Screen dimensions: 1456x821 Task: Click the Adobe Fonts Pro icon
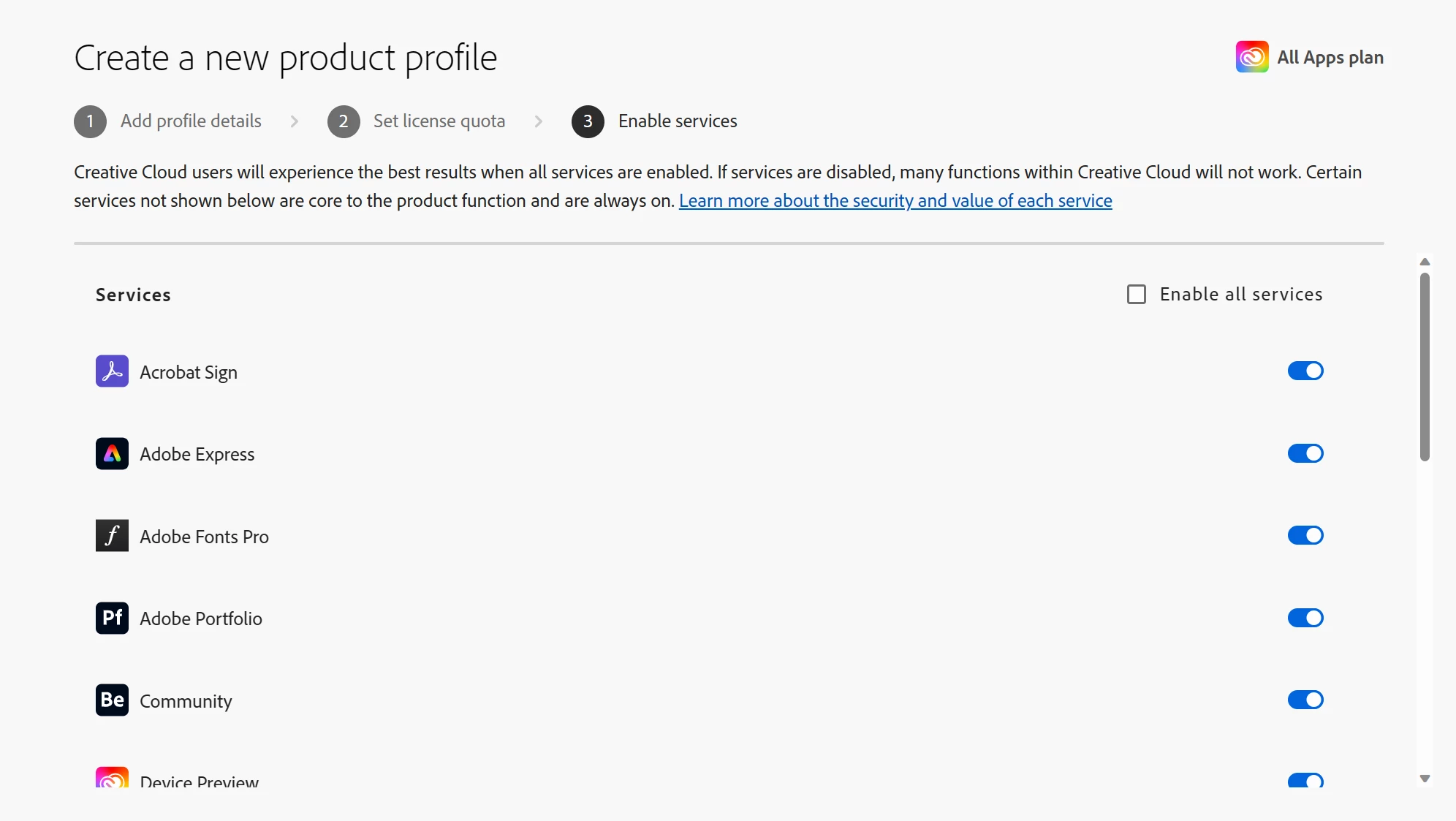(x=112, y=536)
